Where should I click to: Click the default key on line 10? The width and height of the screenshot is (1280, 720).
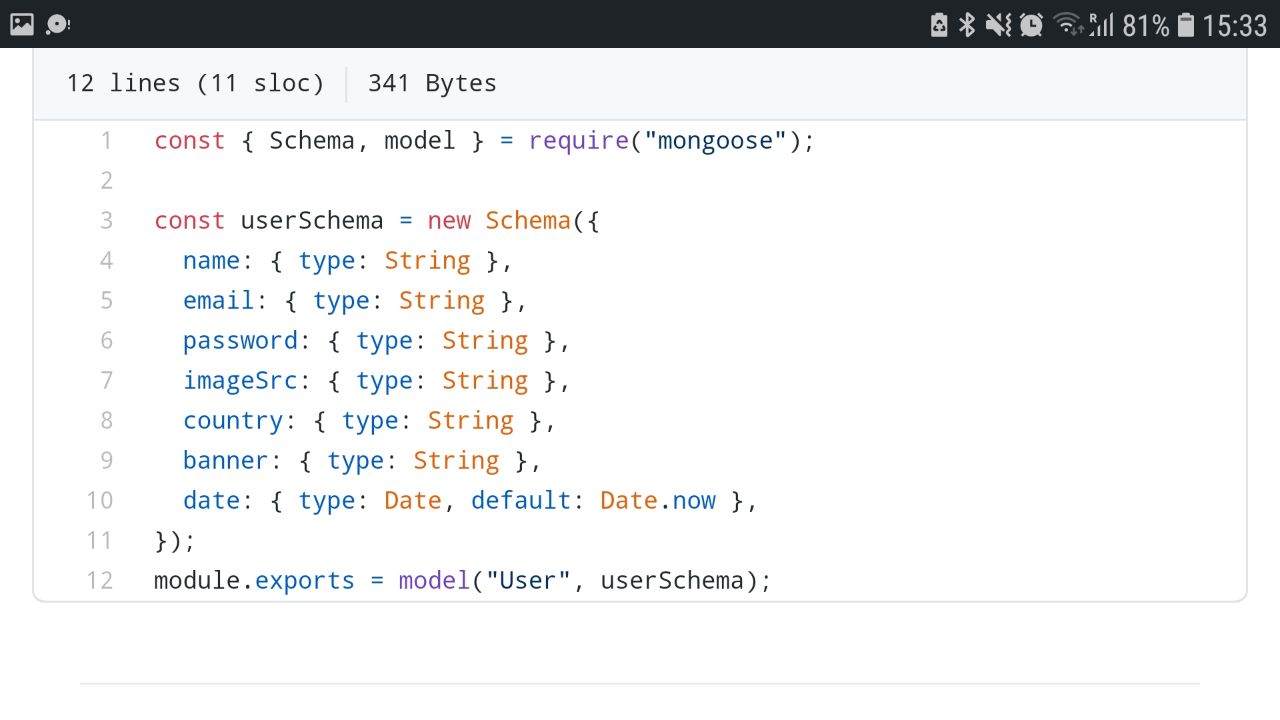(521, 501)
